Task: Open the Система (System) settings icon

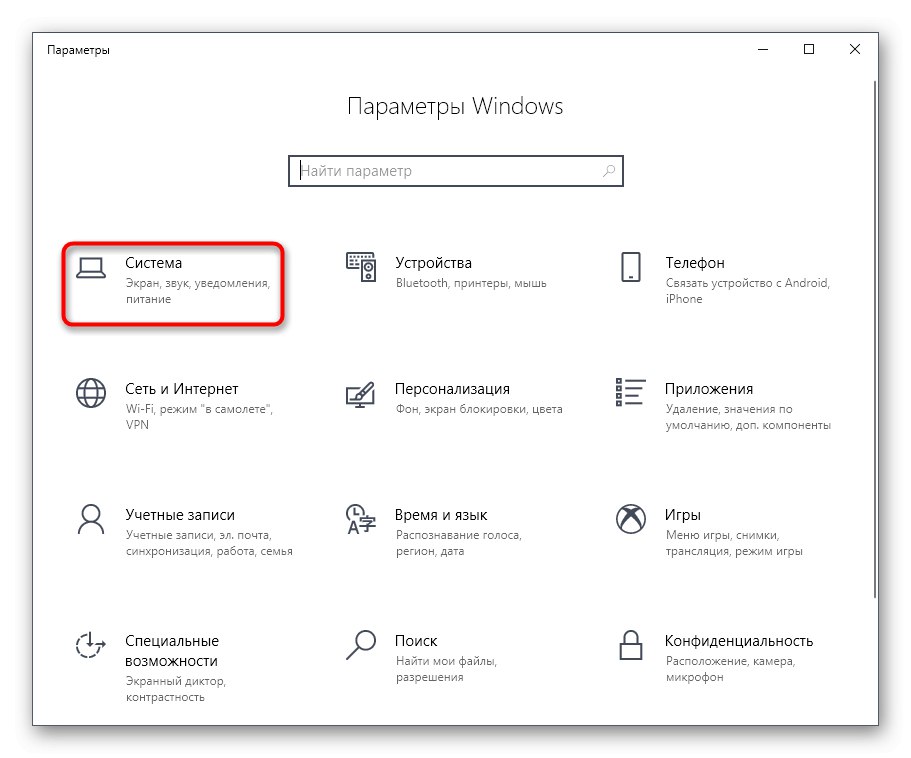Action: coord(89,266)
